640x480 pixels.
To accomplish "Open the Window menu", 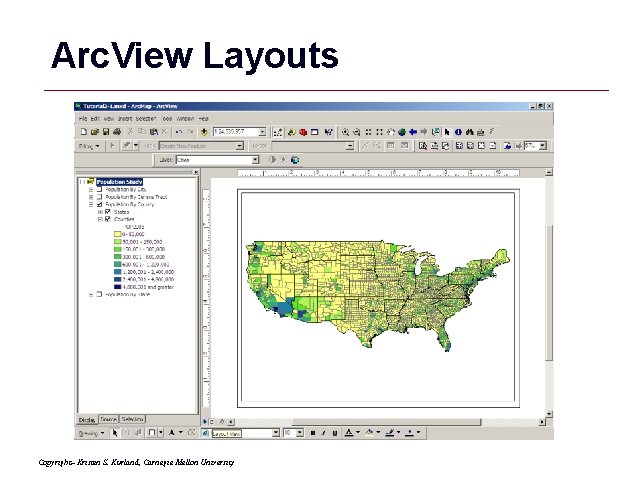I will (x=185, y=118).
